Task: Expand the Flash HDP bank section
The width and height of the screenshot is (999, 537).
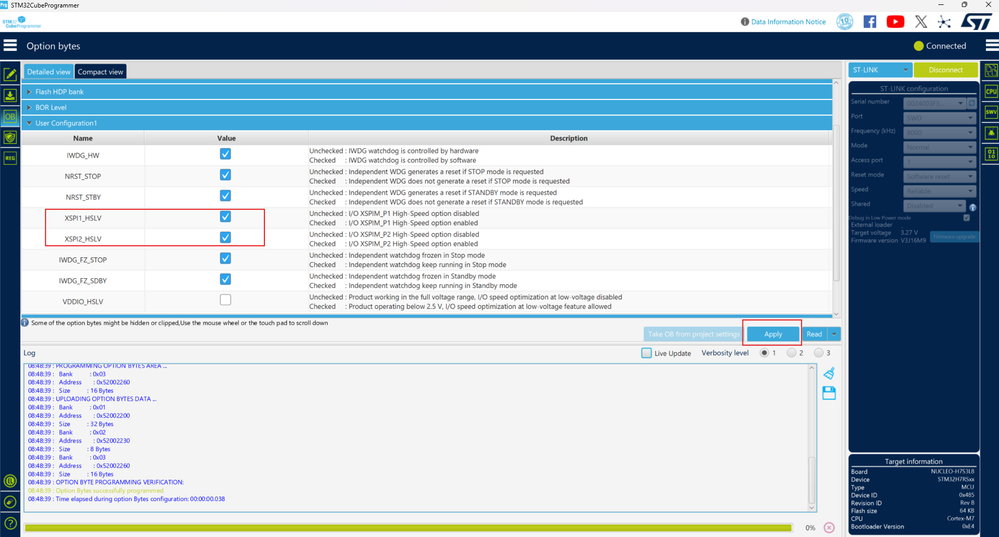Action: (427, 92)
